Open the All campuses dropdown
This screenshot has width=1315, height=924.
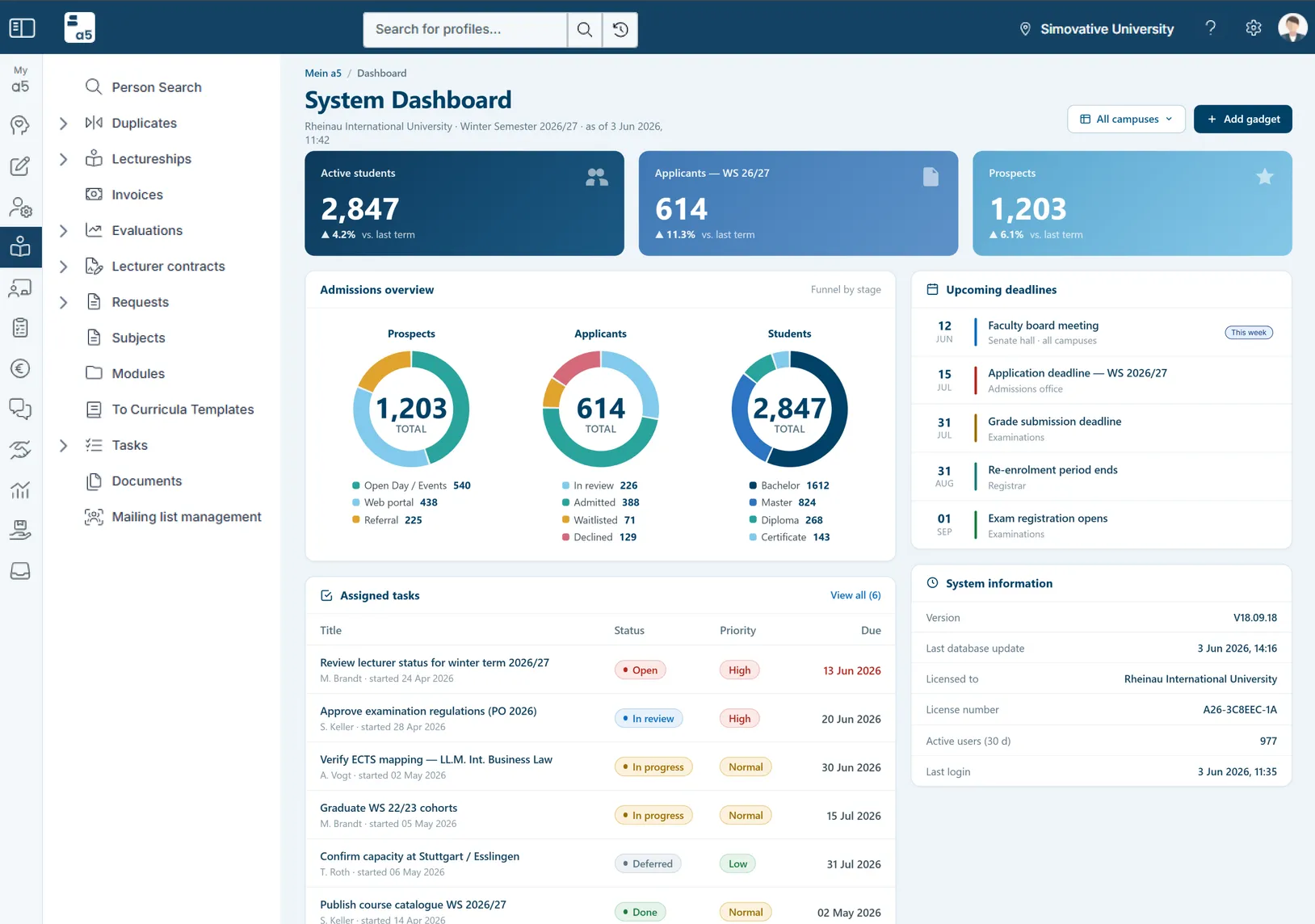coord(1126,119)
